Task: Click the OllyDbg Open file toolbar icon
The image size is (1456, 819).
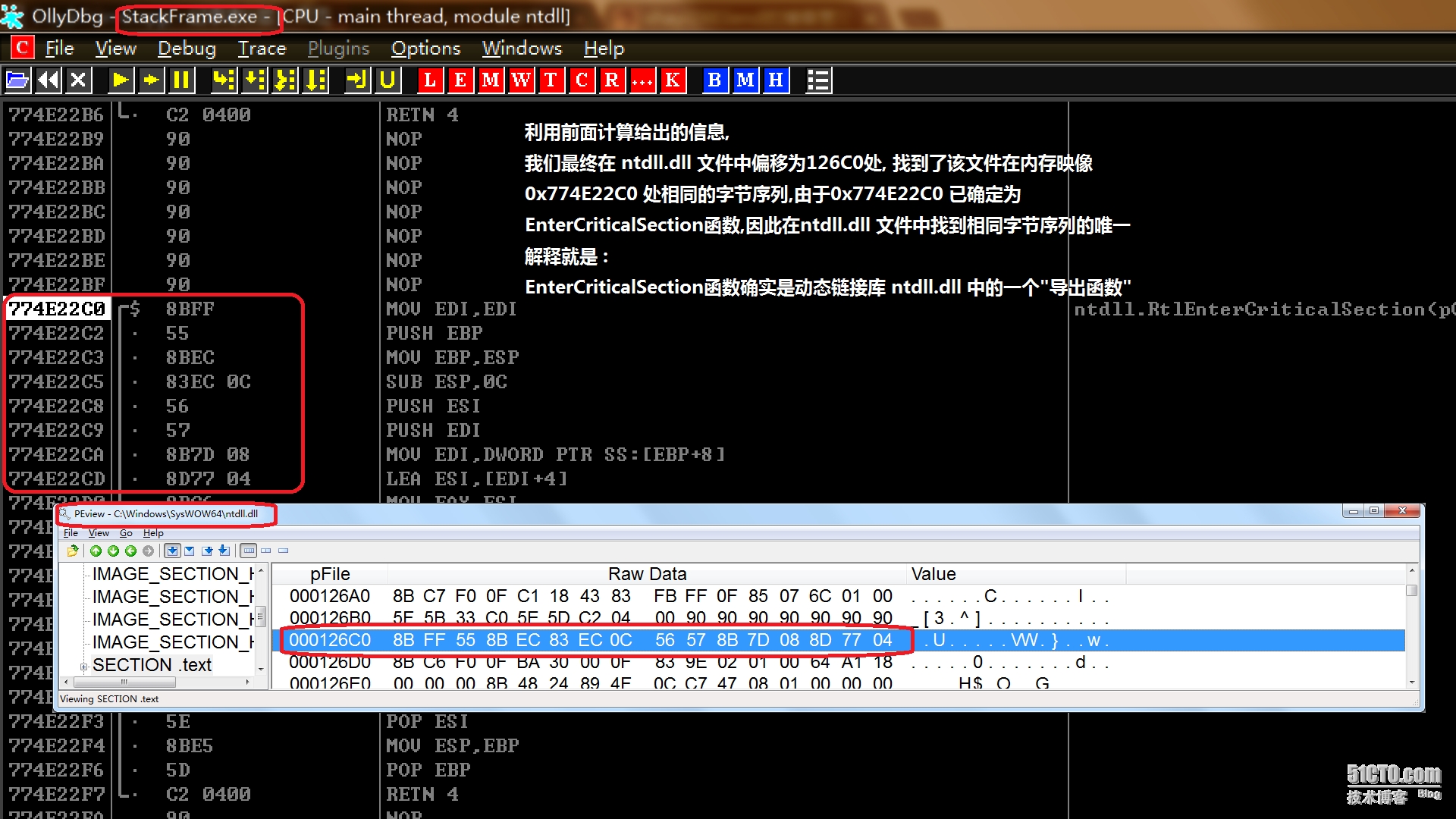Action: pos(17,80)
